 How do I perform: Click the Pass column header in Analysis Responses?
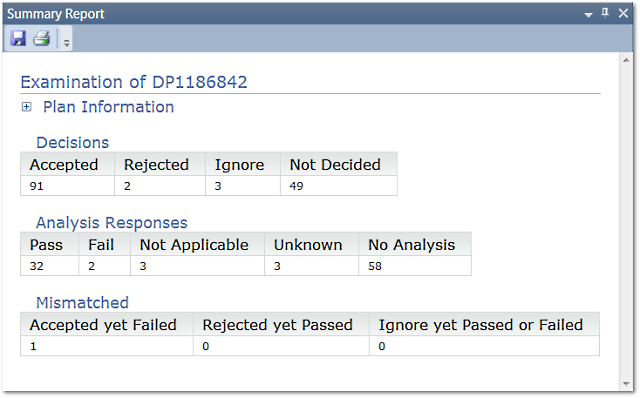[x=49, y=245]
